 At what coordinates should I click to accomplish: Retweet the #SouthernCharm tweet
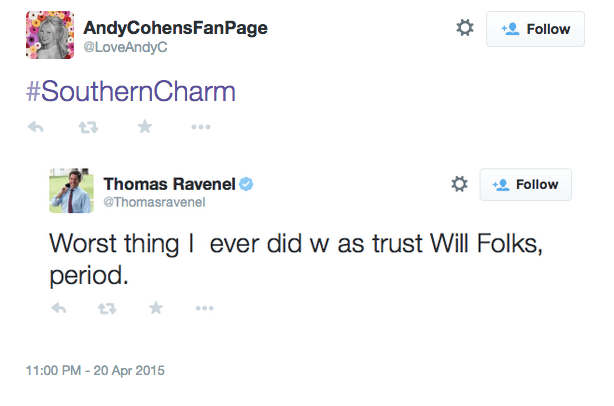pyautogui.click(x=88, y=127)
